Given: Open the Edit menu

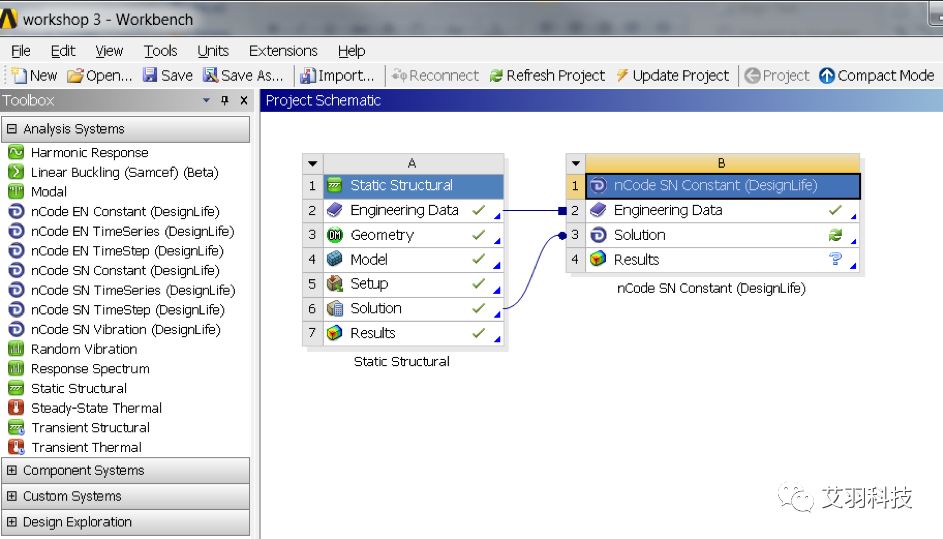Looking at the screenshot, I should tap(63, 51).
